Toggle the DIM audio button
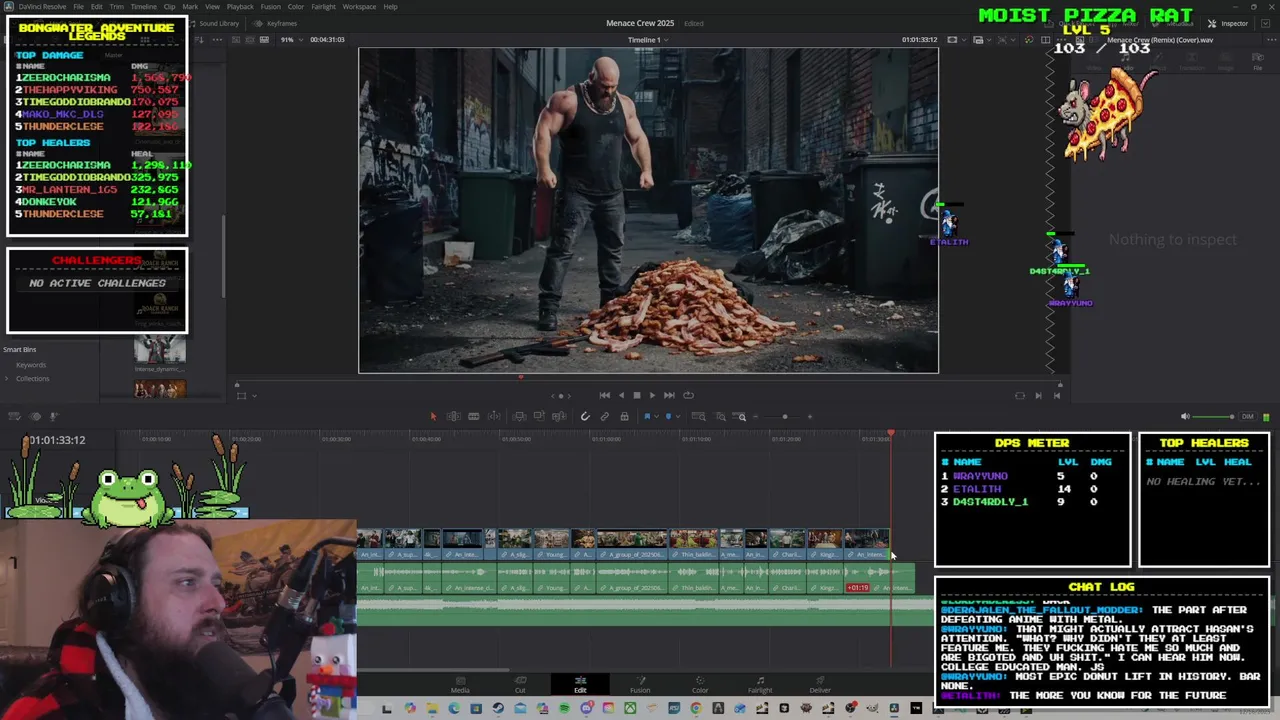This screenshot has width=1280, height=720. (x=1247, y=417)
